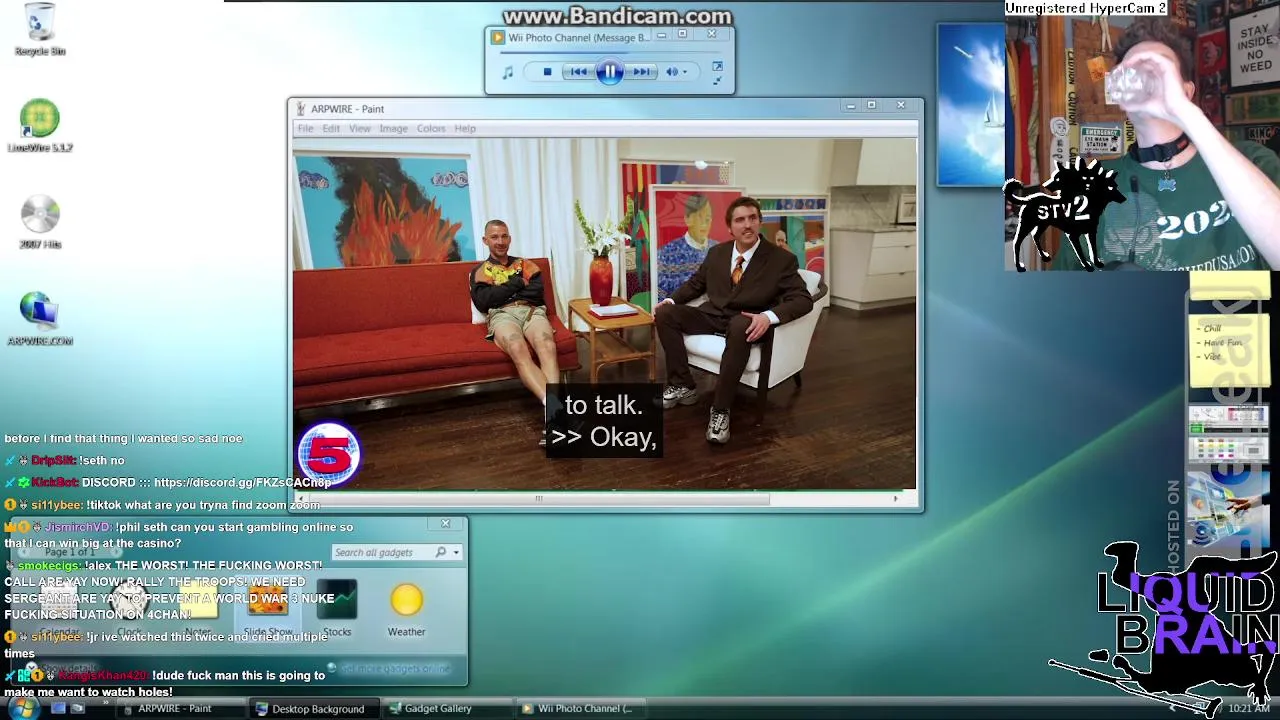Select the LimeWire 5.1.2 desktop icon
The width and height of the screenshot is (1280, 720).
click(x=40, y=125)
